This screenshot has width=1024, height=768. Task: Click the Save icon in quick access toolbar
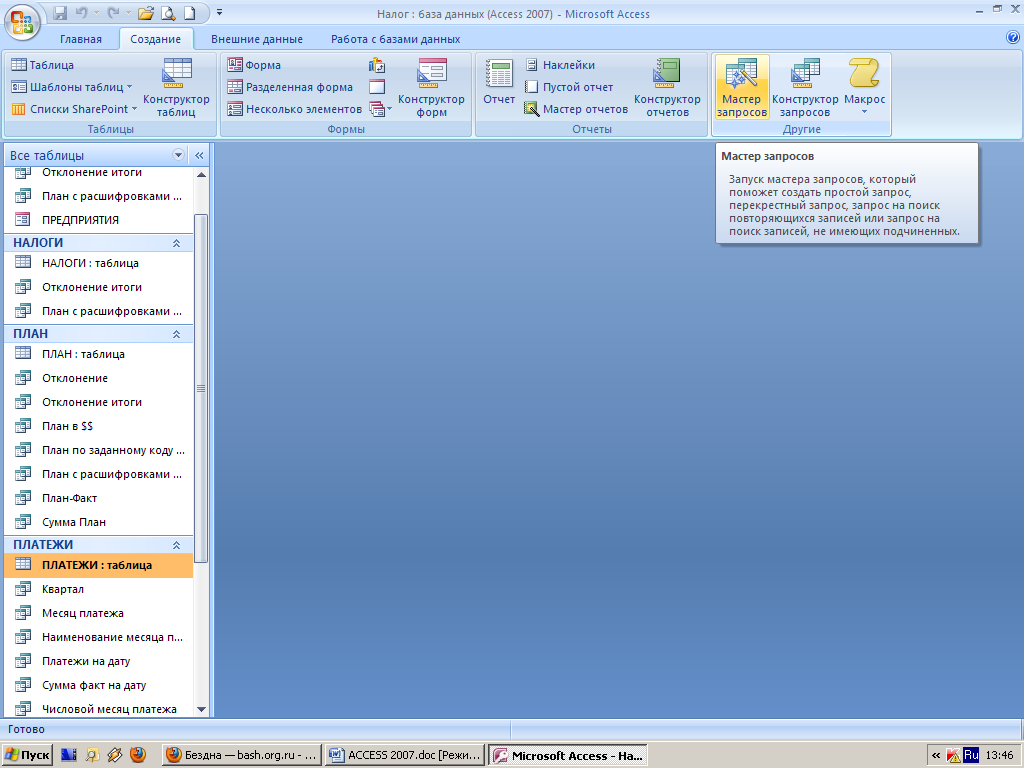tap(60, 12)
